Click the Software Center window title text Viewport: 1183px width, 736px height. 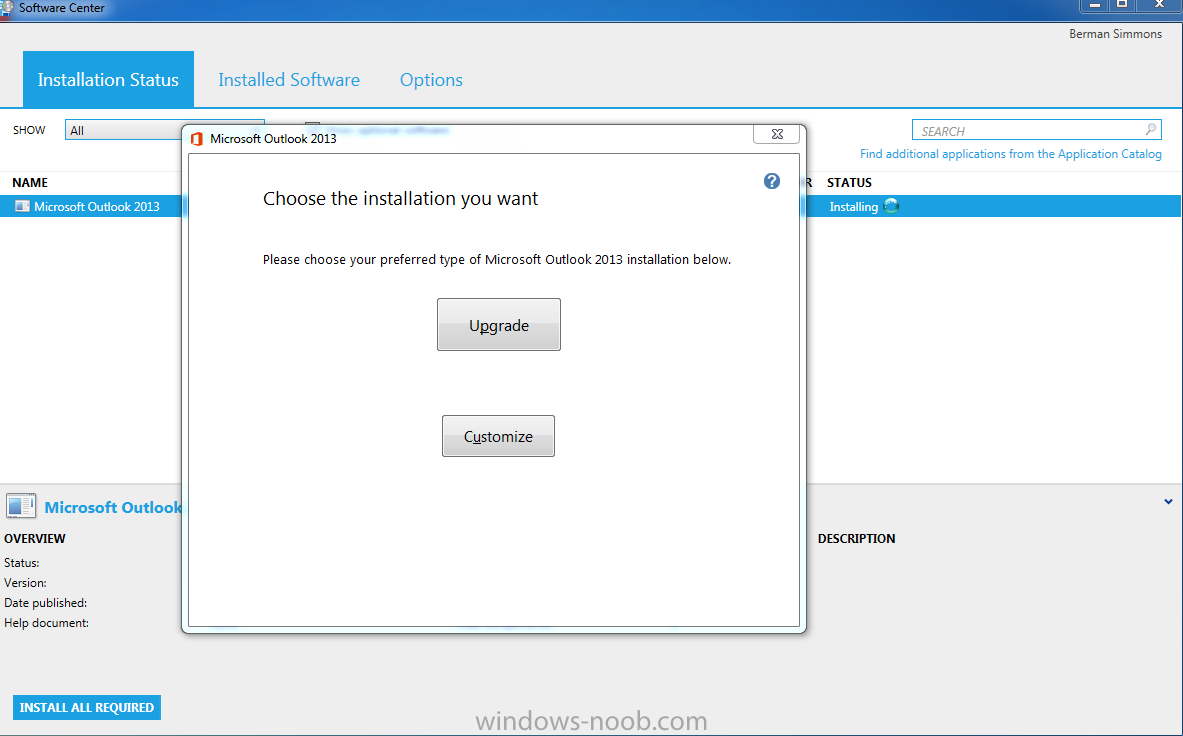click(62, 8)
